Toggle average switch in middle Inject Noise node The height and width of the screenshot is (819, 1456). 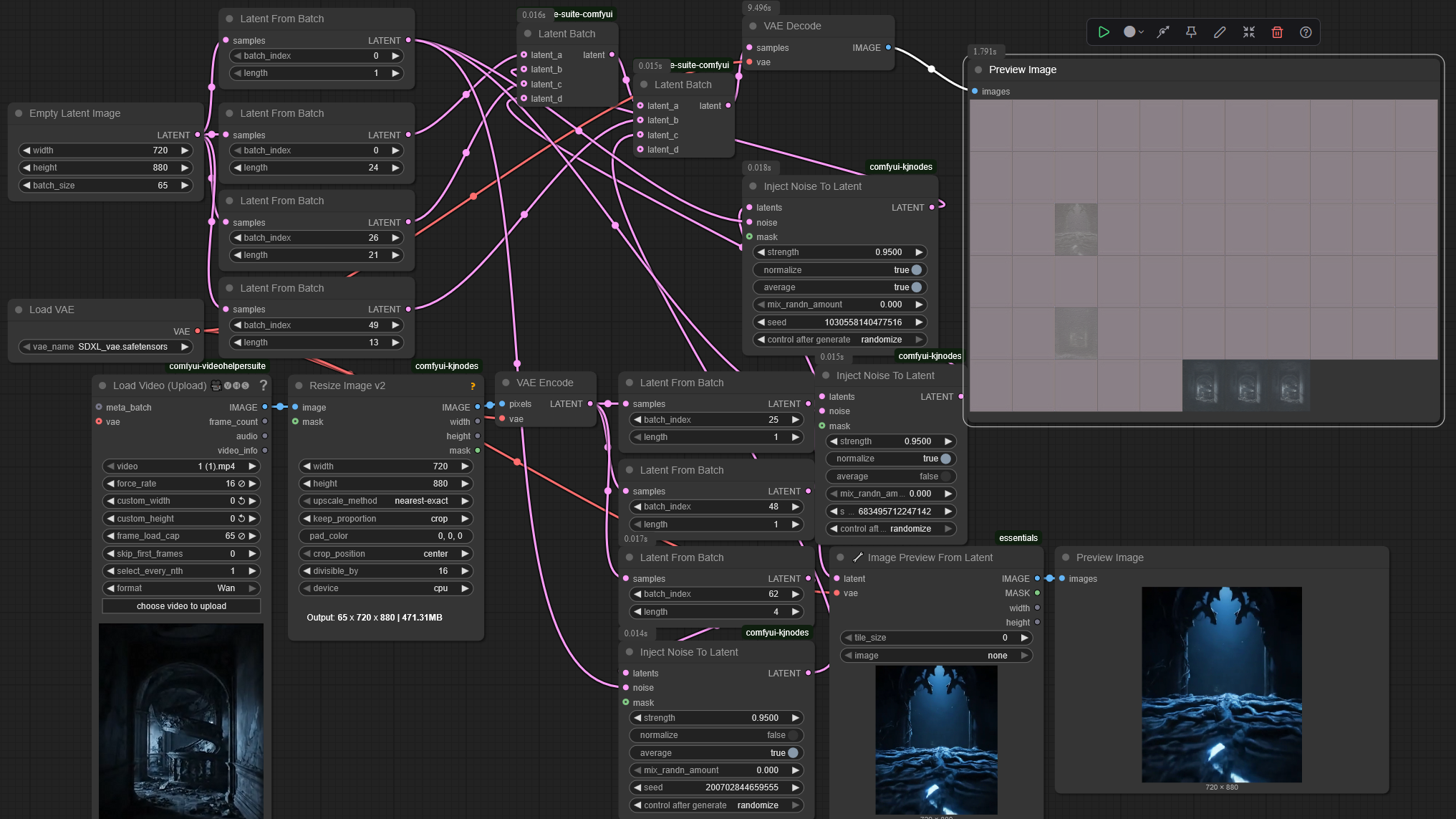[945, 476]
